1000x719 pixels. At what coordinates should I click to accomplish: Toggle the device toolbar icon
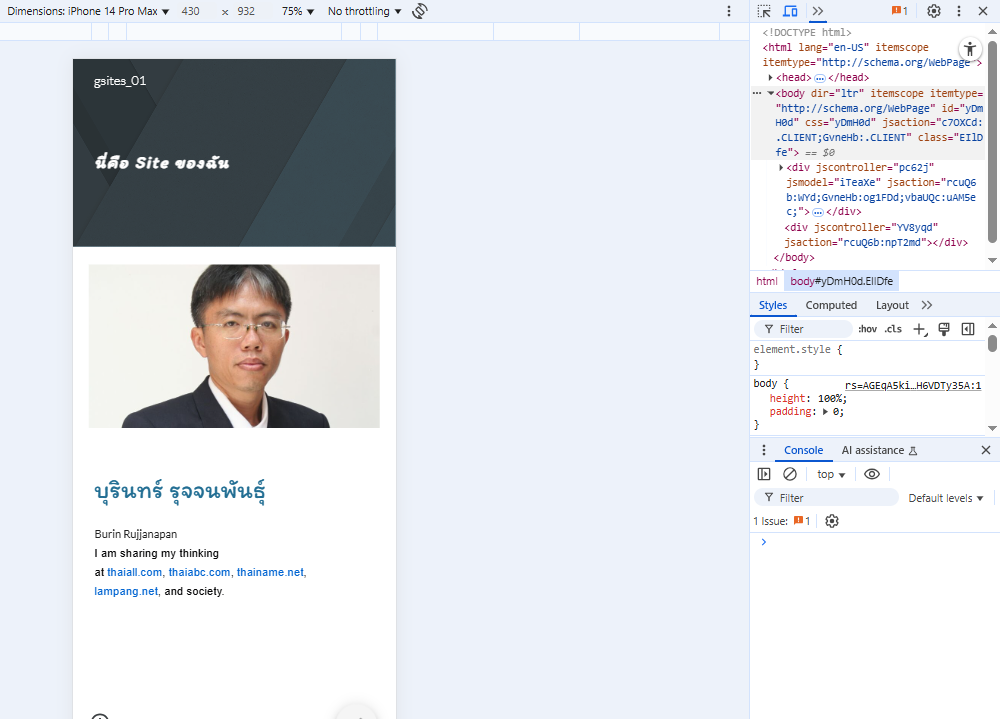[x=790, y=11]
